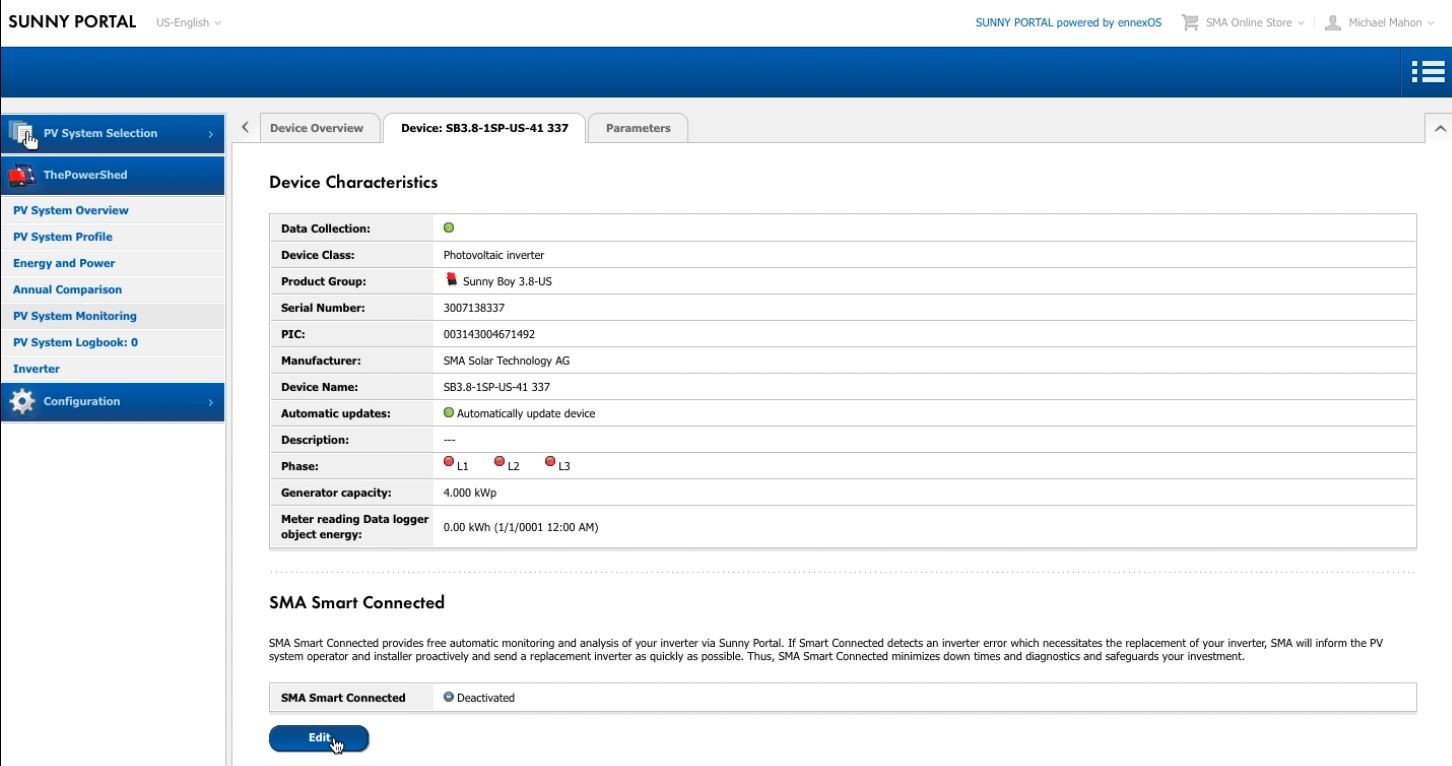Image resolution: width=1452 pixels, height=766 pixels.
Task: Click SMA Solar Technology AG manufacturer value
Action: 507,360
